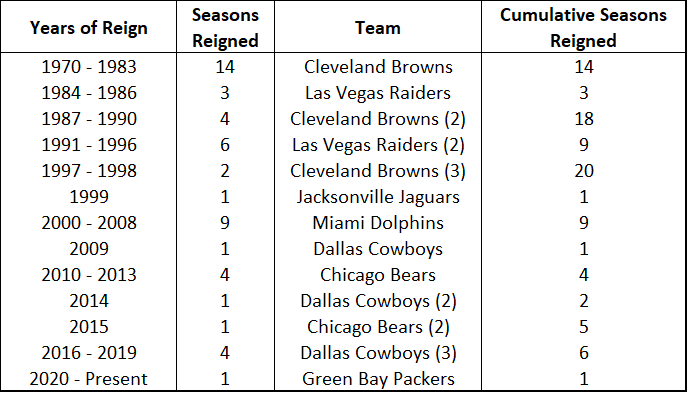Select the cumulative value 20 cell
Image resolution: width=688 pixels, height=393 pixels.
[x=584, y=171]
